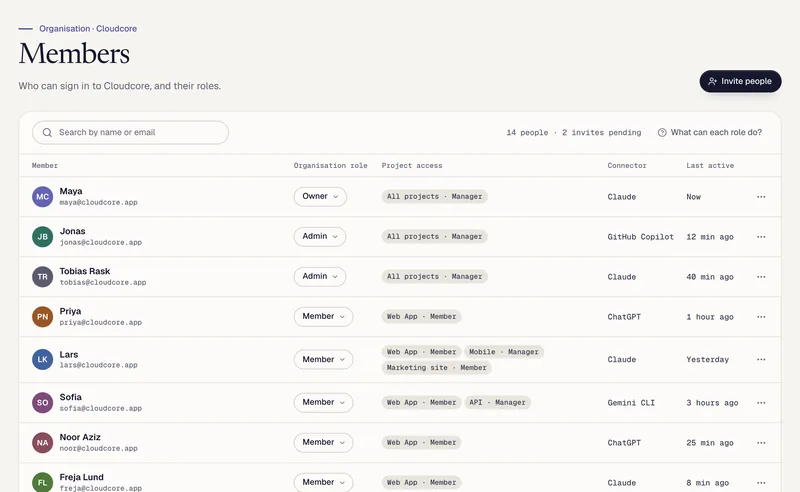This screenshot has width=800, height=492.
Task: Click Lars's Web App · Member tag
Action: pyautogui.click(x=421, y=352)
